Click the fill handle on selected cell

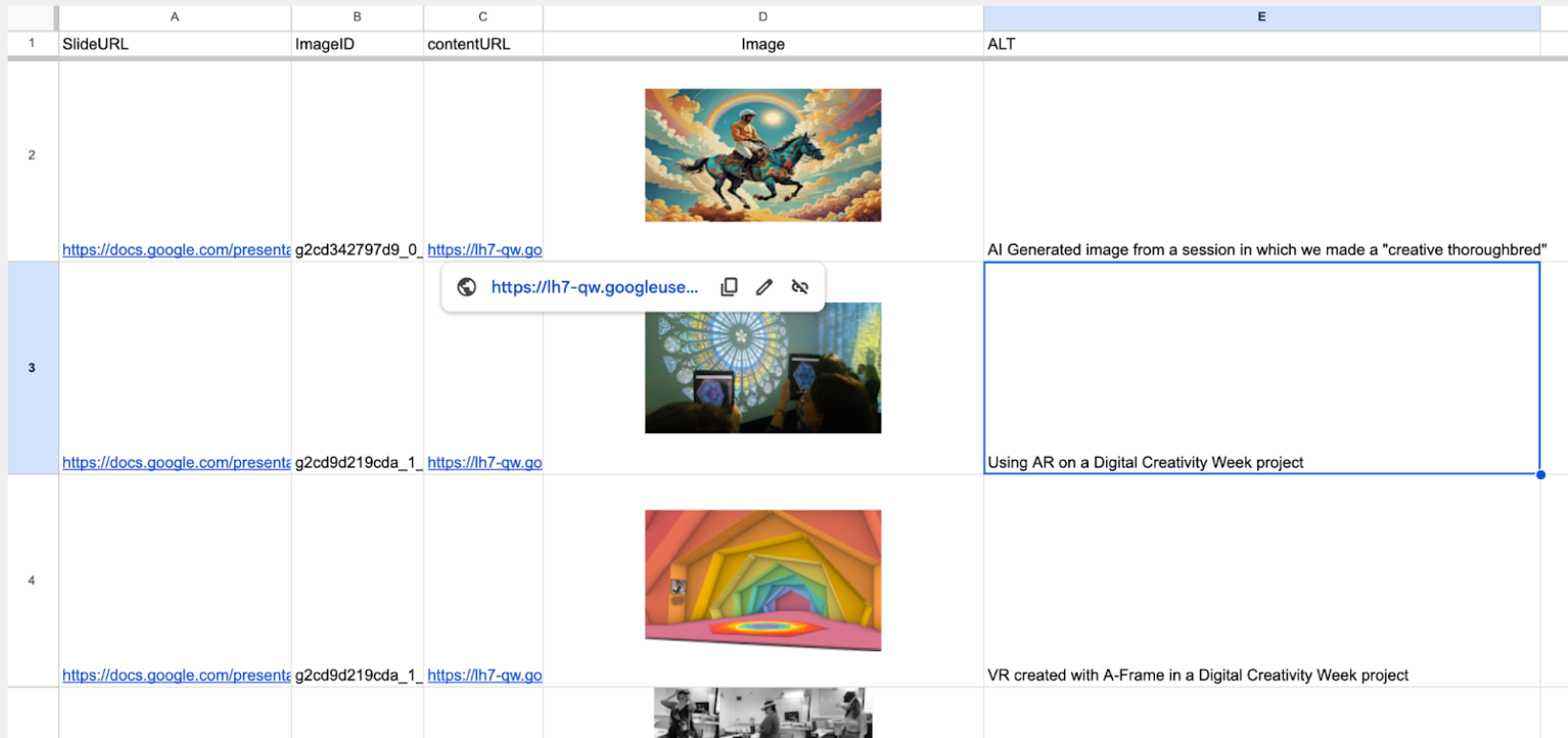pyautogui.click(x=1540, y=474)
